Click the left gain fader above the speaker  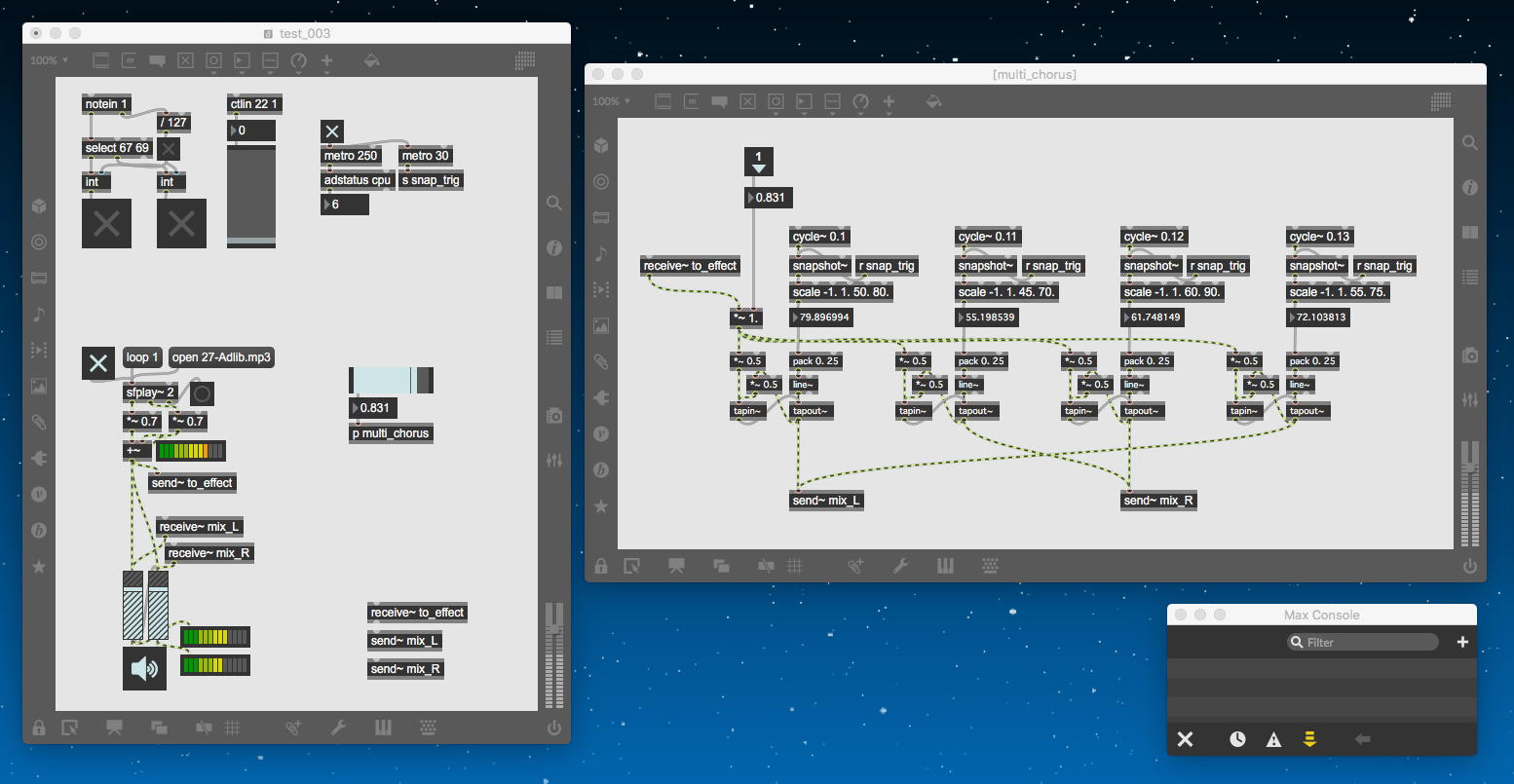click(x=132, y=605)
